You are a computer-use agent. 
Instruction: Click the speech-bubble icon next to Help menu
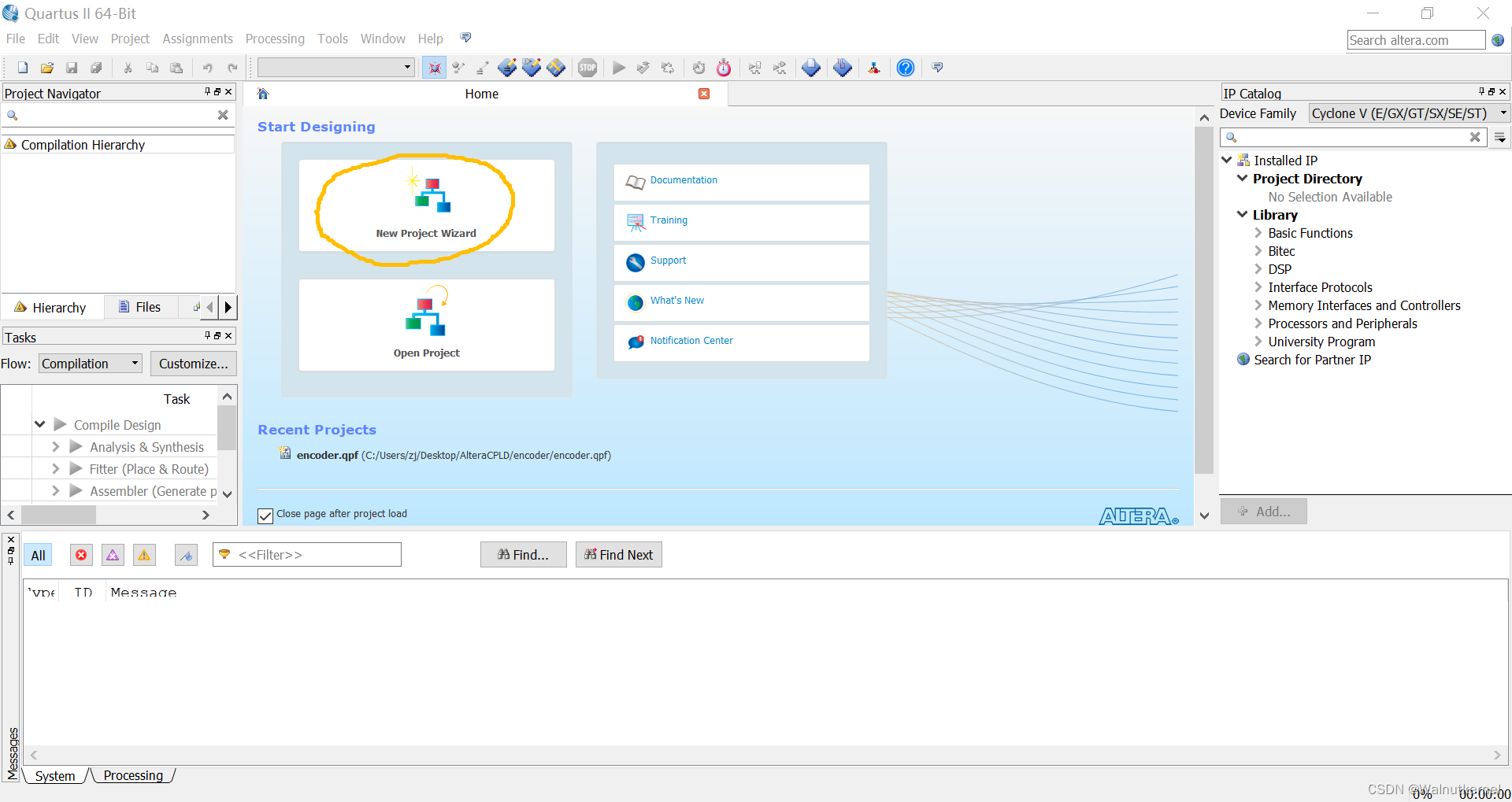[465, 38]
